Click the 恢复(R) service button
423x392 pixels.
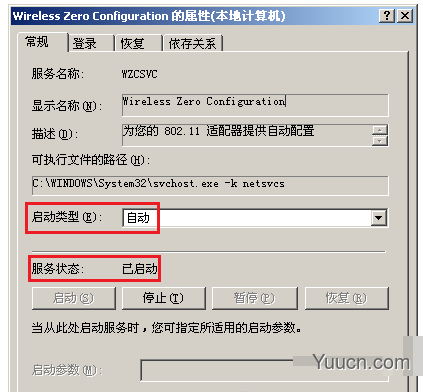pos(347,298)
